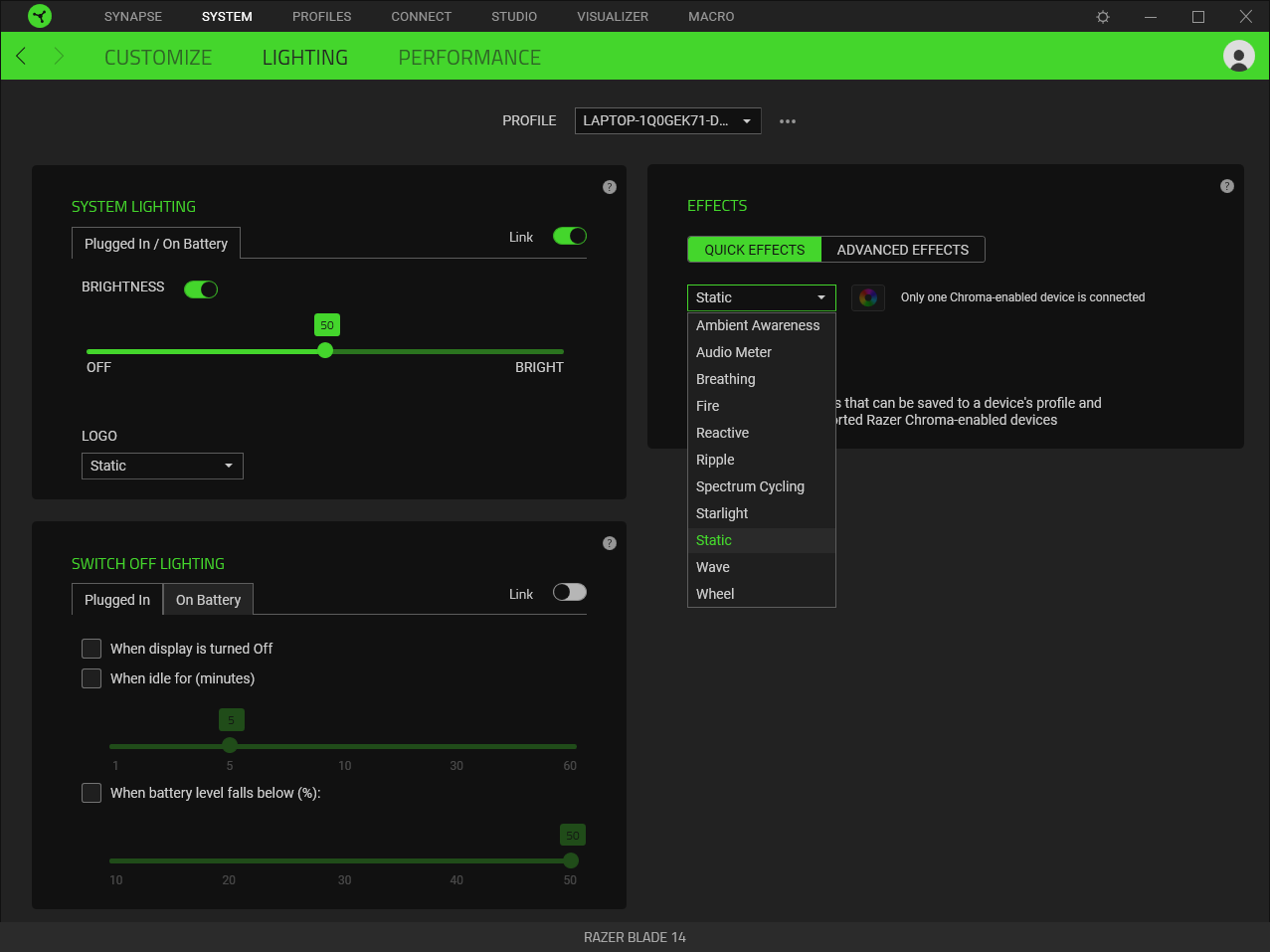Viewport: 1270px width, 952px height.
Task: Choose Reactive effect
Action: click(x=762, y=433)
